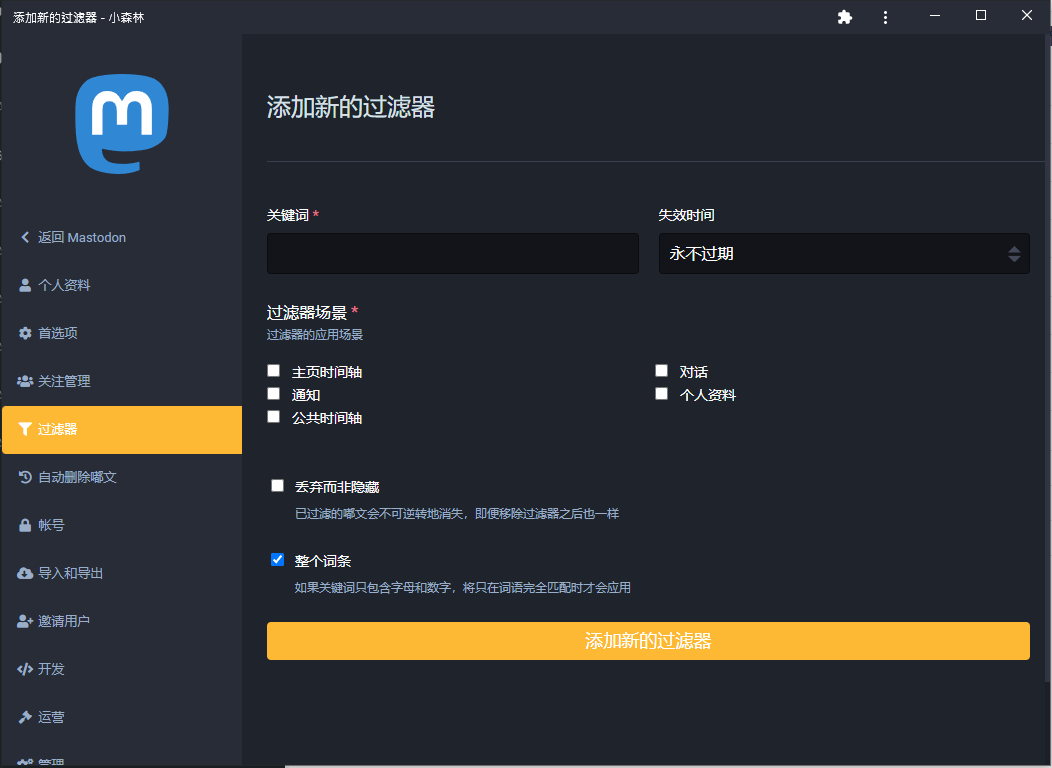Enable the 主页时间轴 checkbox
Image resolution: width=1052 pixels, height=768 pixels.
274,371
